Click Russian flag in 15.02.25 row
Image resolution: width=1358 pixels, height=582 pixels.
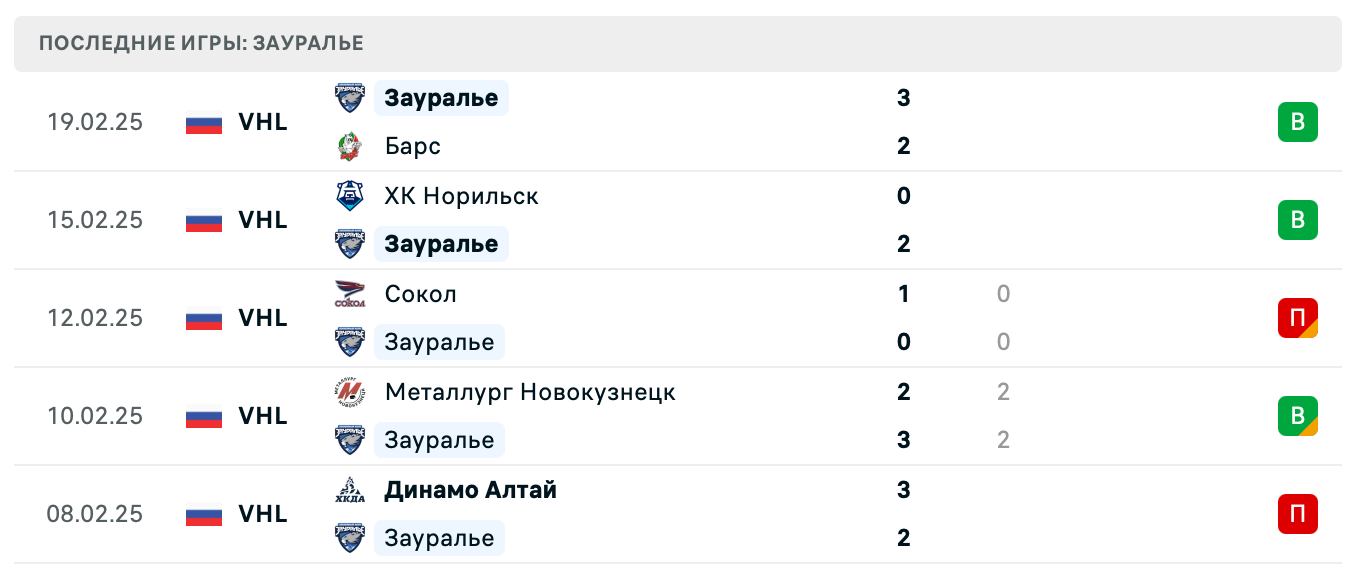coord(204,220)
